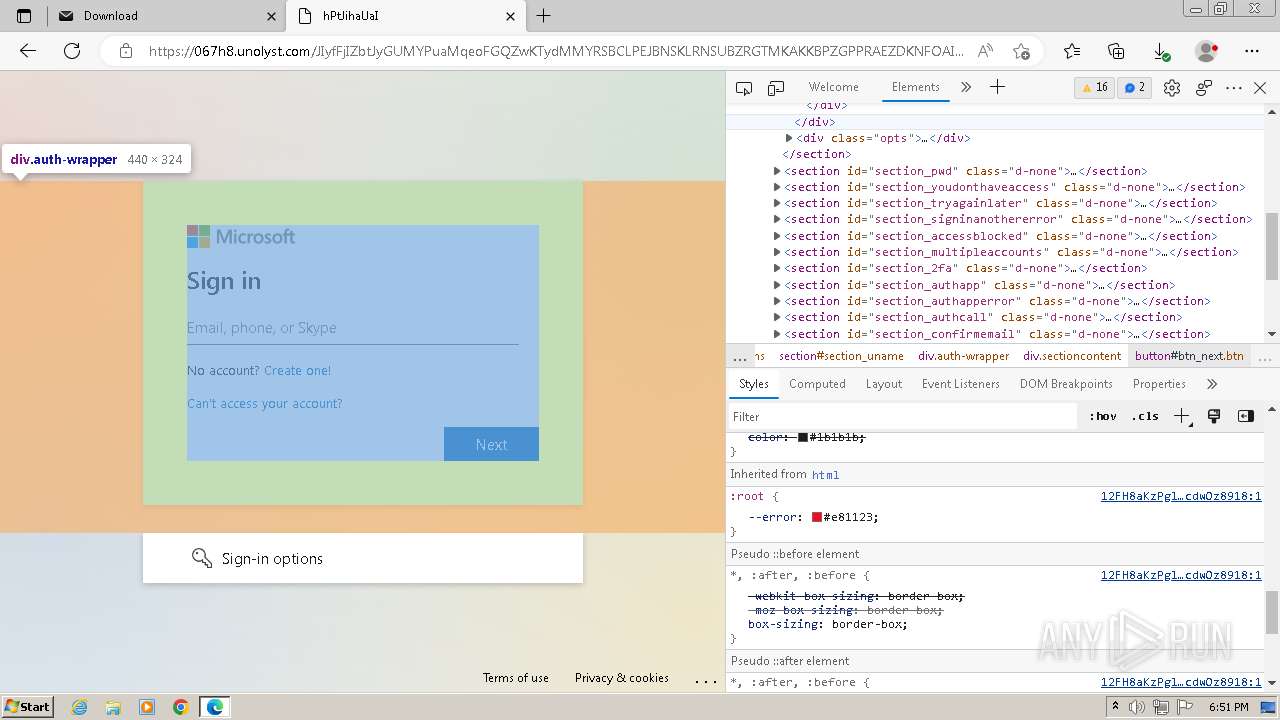Screen dimensions: 1280x720
Task: Select section#section_uname breadcrumb
Action: 841,356
